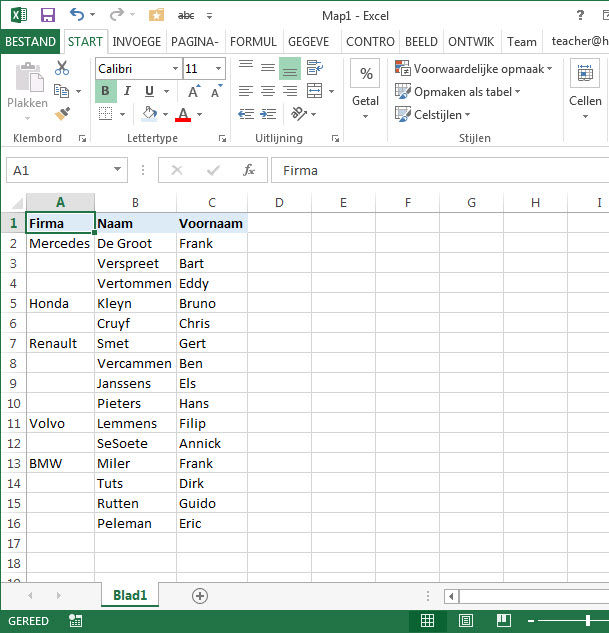The image size is (609, 633).
Task: Click the increase indent icon
Action: click(268, 114)
